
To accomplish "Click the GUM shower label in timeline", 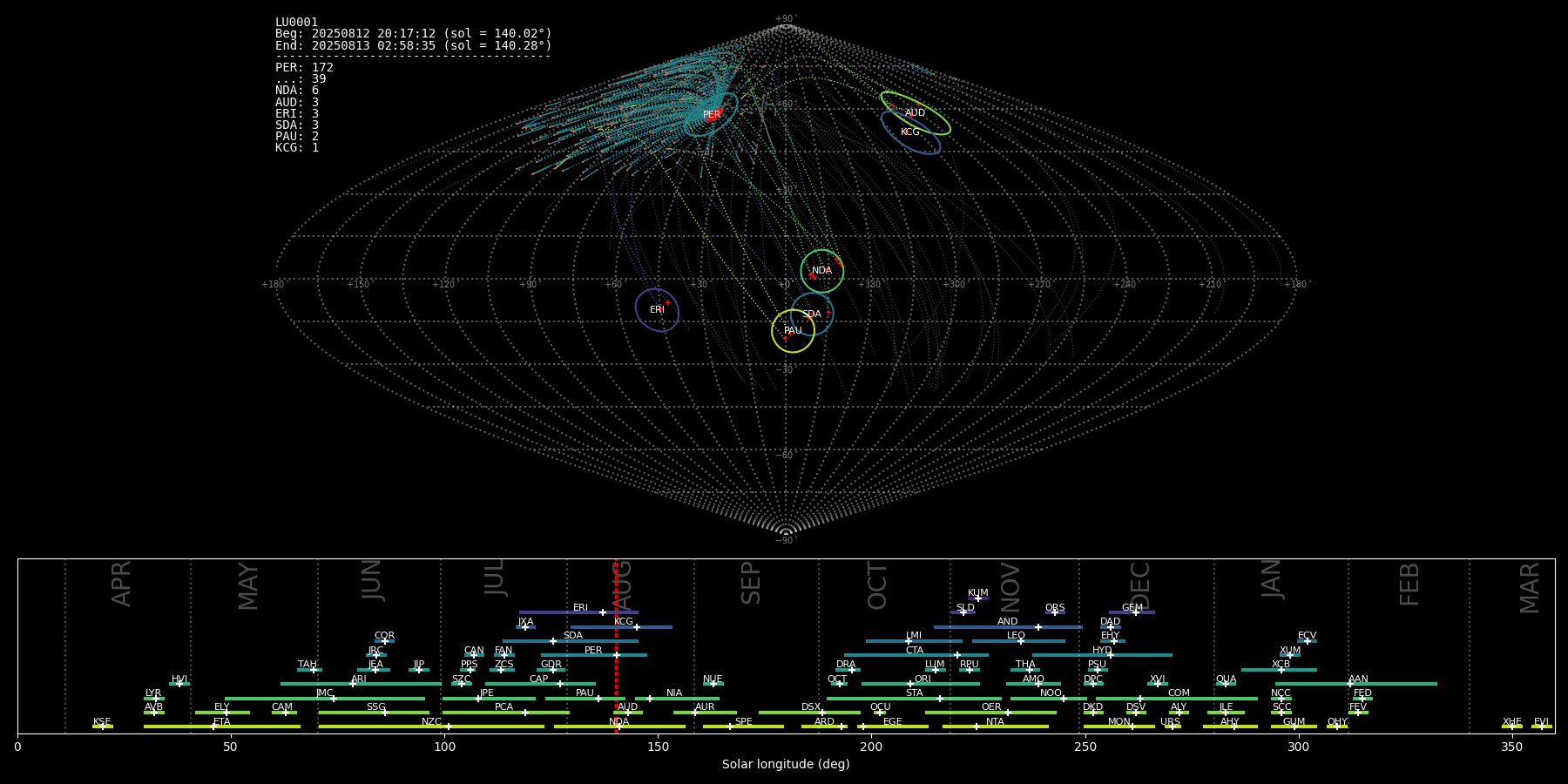I will (1294, 722).
